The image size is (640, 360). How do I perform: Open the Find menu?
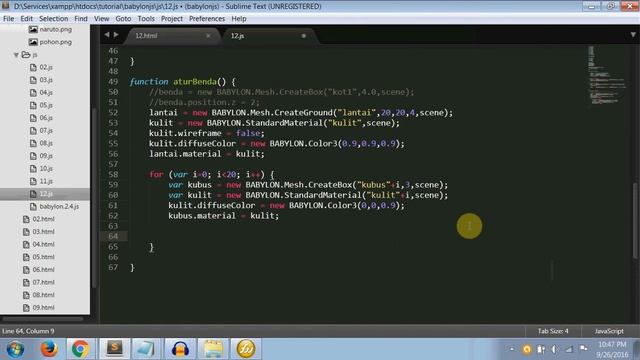click(81, 19)
